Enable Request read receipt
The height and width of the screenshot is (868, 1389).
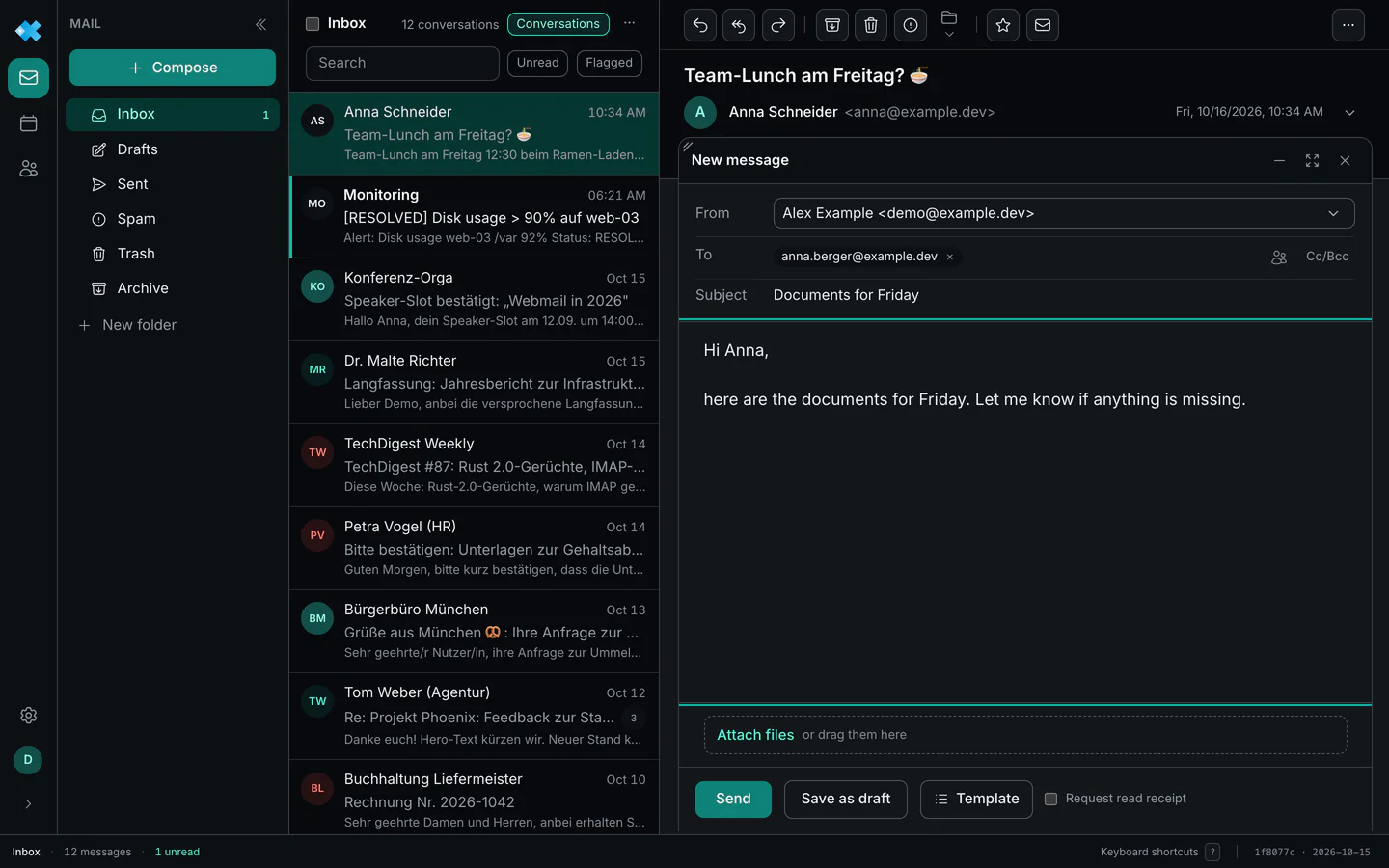pyautogui.click(x=1051, y=799)
